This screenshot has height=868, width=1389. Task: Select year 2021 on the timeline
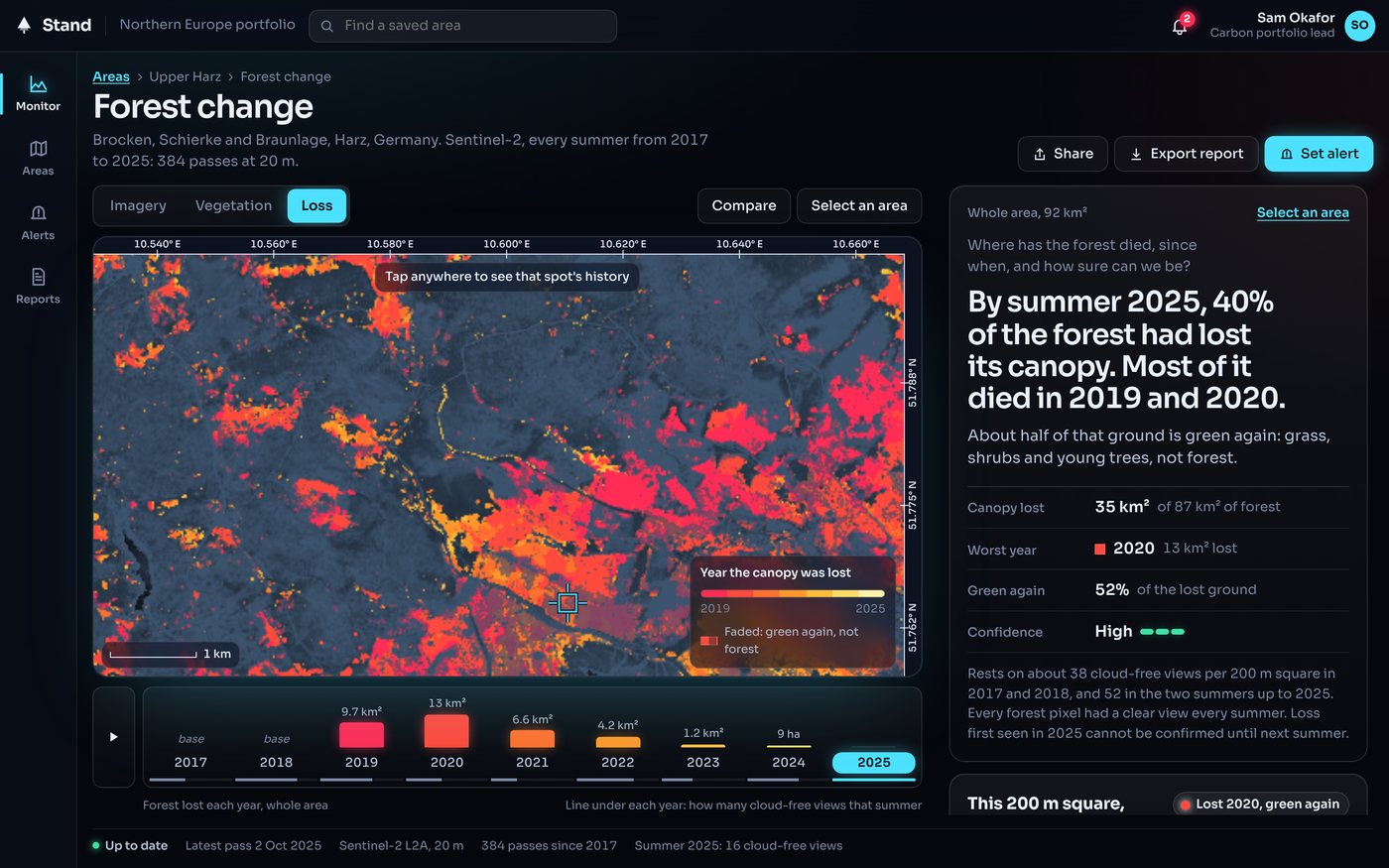[532, 762]
